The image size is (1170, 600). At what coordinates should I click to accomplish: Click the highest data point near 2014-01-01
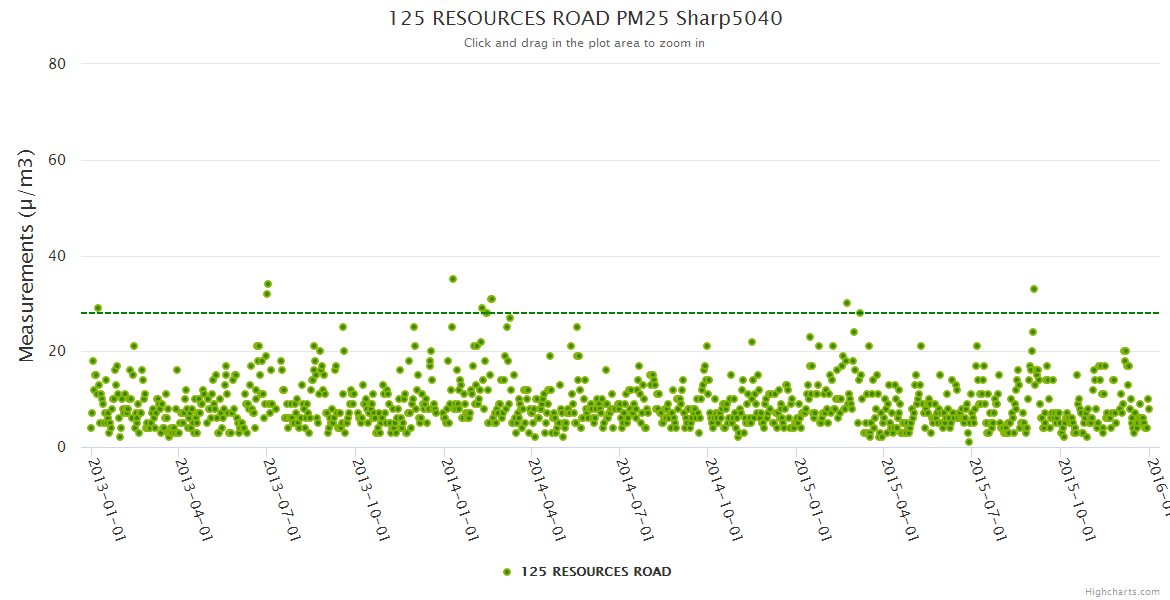click(x=453, y=279)
